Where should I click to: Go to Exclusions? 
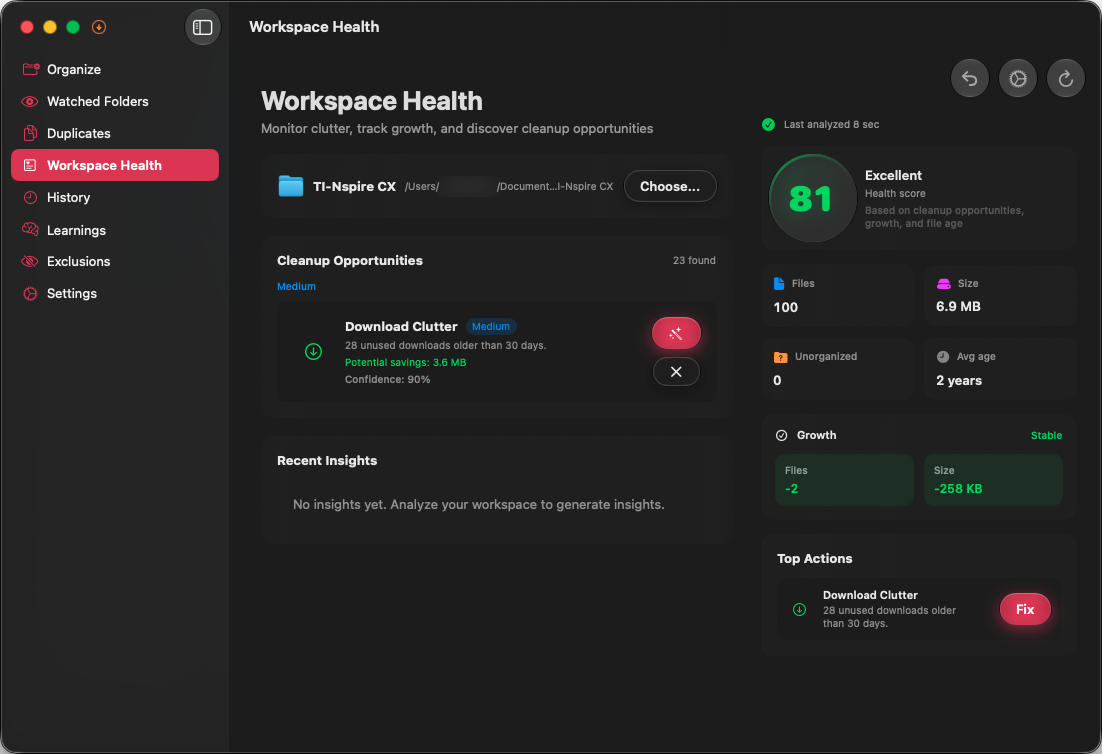(115, 261)
